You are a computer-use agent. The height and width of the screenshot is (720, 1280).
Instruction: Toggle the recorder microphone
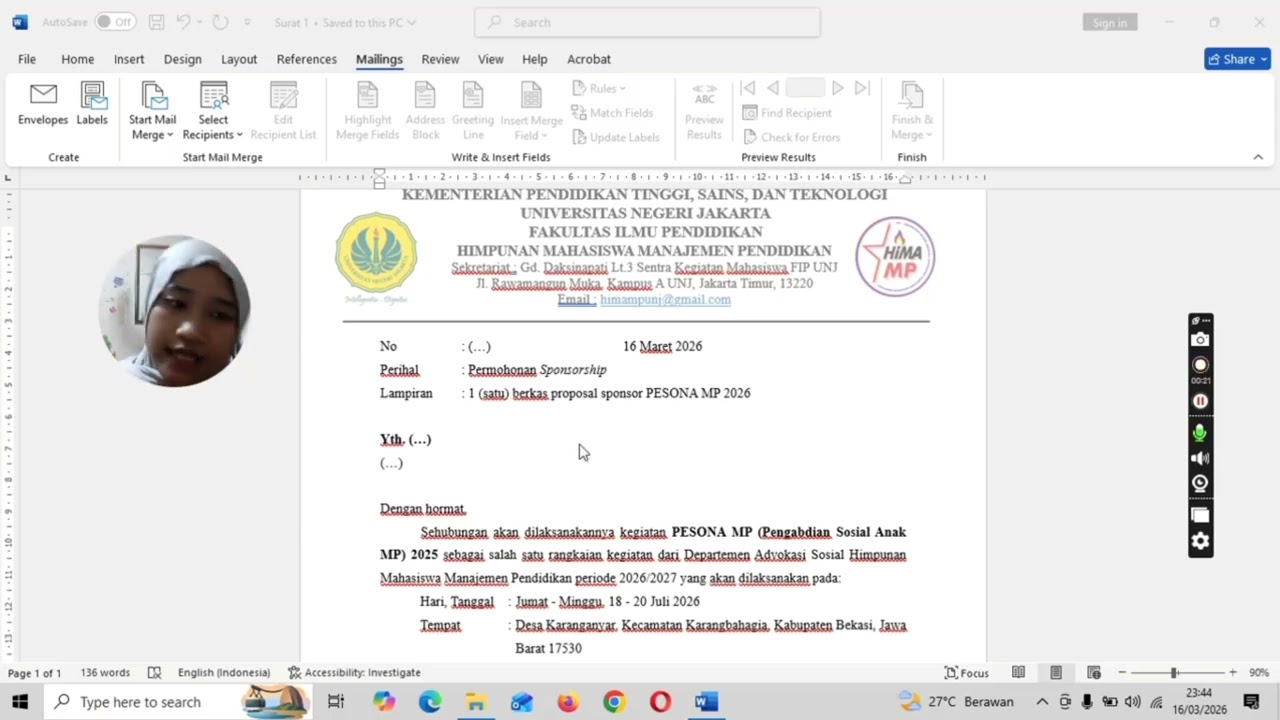point(1200,433)
